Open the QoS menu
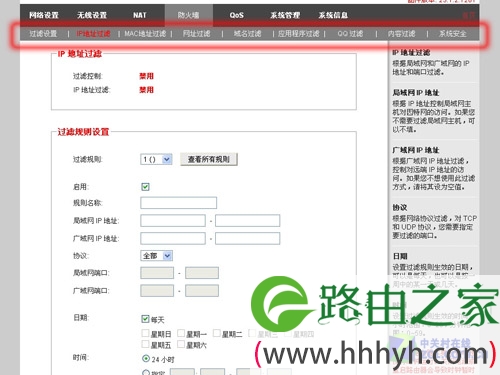This screenshot has width=500, height=375. click(x=236, y=15)
